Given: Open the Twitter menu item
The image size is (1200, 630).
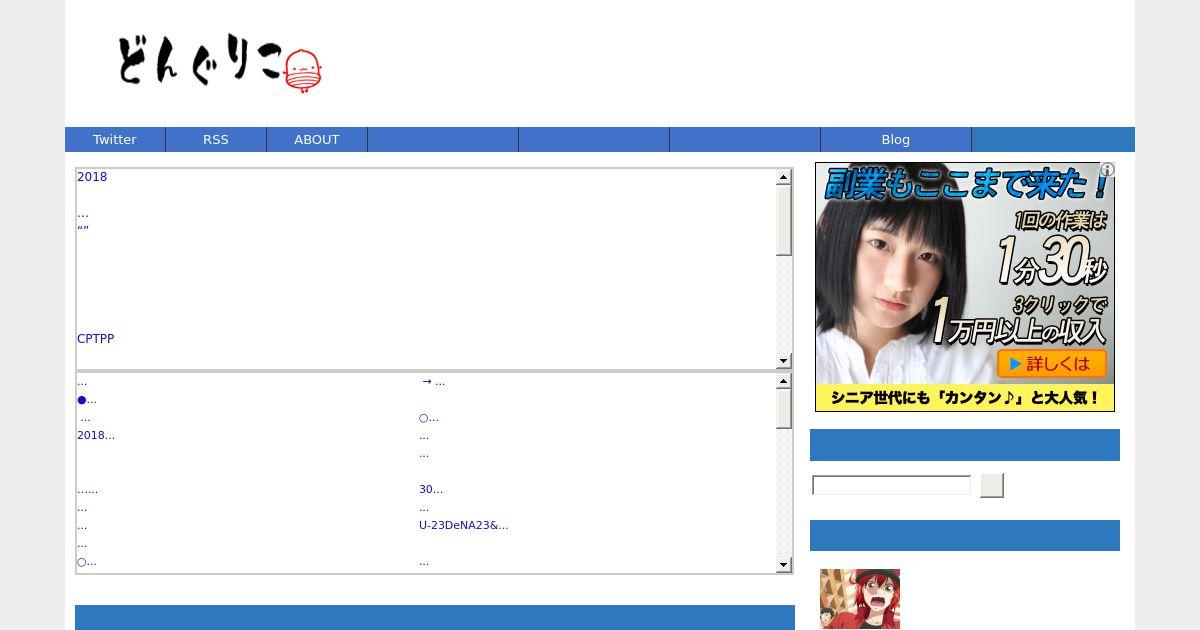Looking at the screenshot, I should tap(115, 140).
